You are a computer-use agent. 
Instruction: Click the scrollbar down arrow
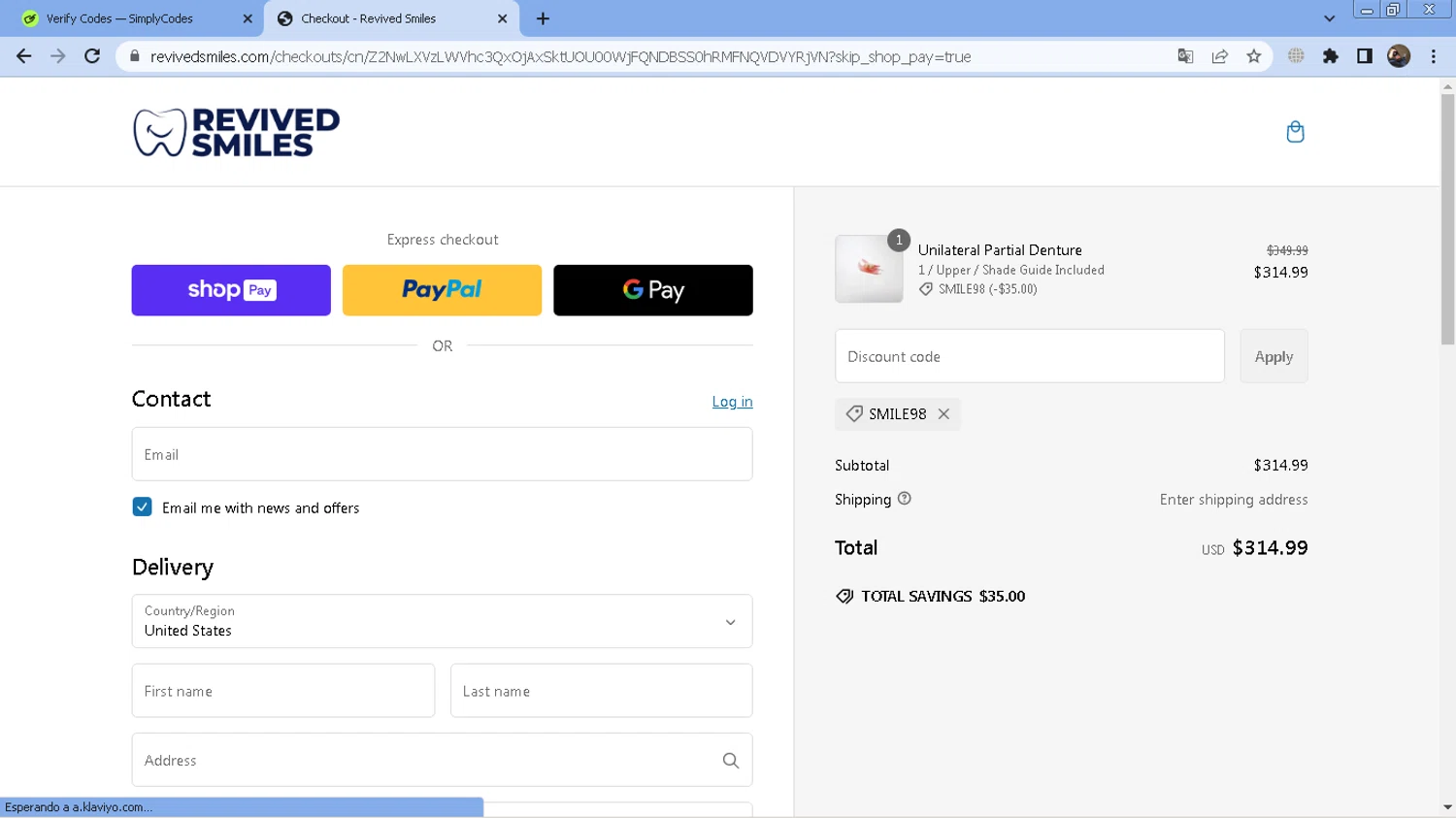pos(1447,807)
